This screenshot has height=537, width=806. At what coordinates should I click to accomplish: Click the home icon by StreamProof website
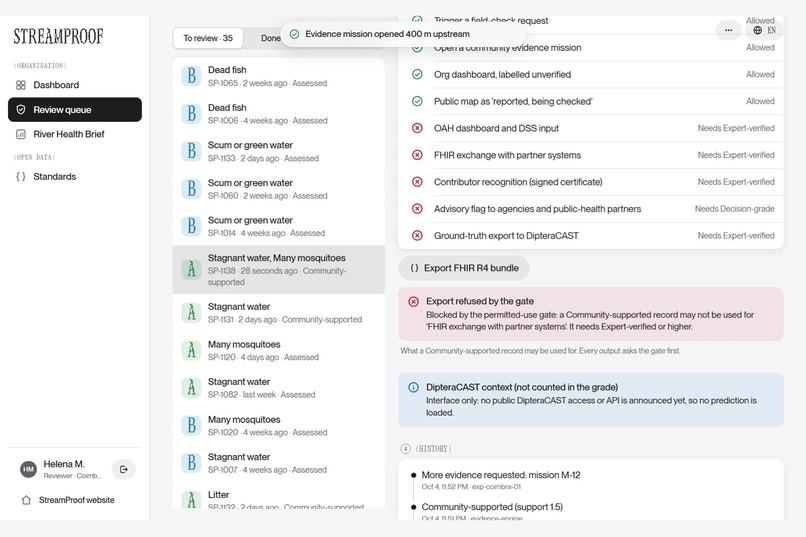[26, 500]
